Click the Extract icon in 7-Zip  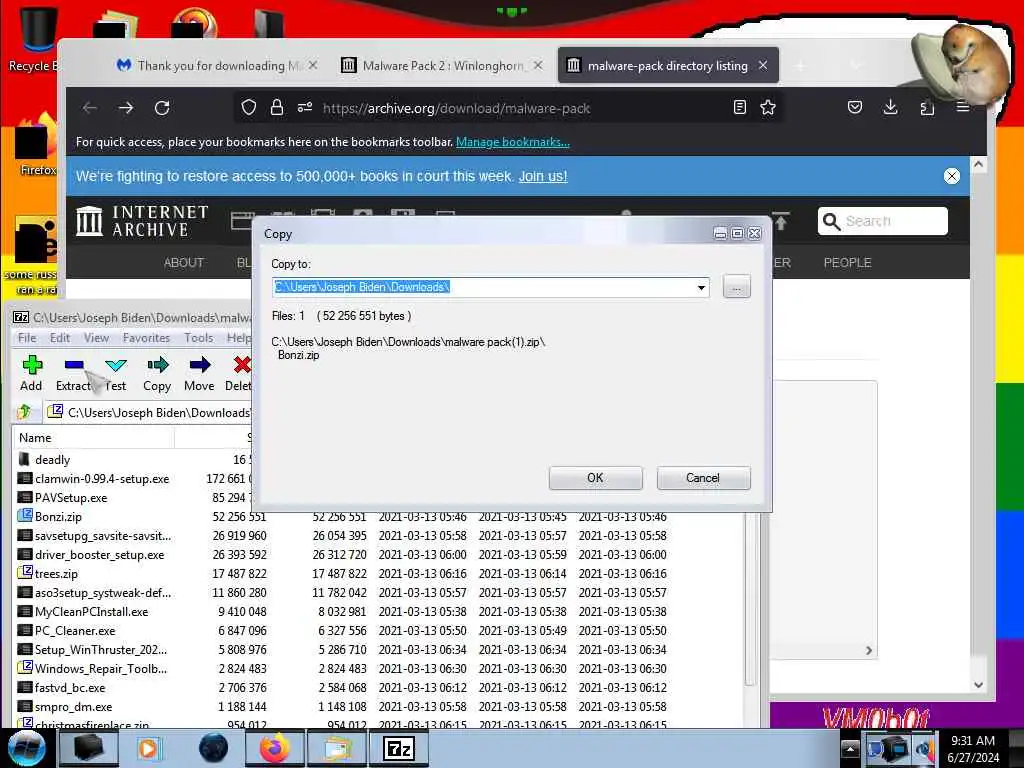(73, 373)
